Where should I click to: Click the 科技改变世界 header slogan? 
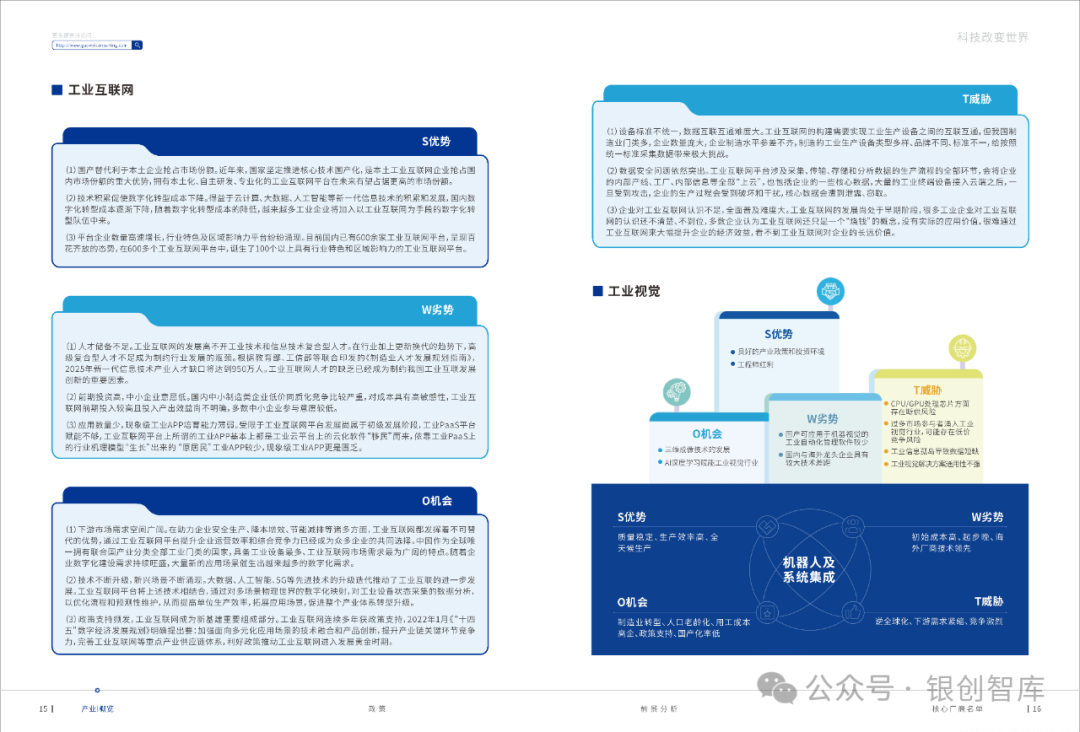(x=993, y=37)
